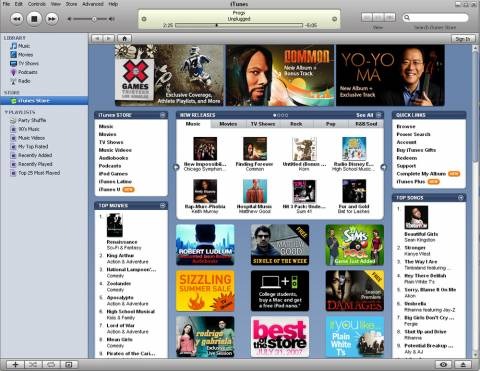Click the right arrow in the track display
This screenshot has width=480, height=371.
click(334, 19)
